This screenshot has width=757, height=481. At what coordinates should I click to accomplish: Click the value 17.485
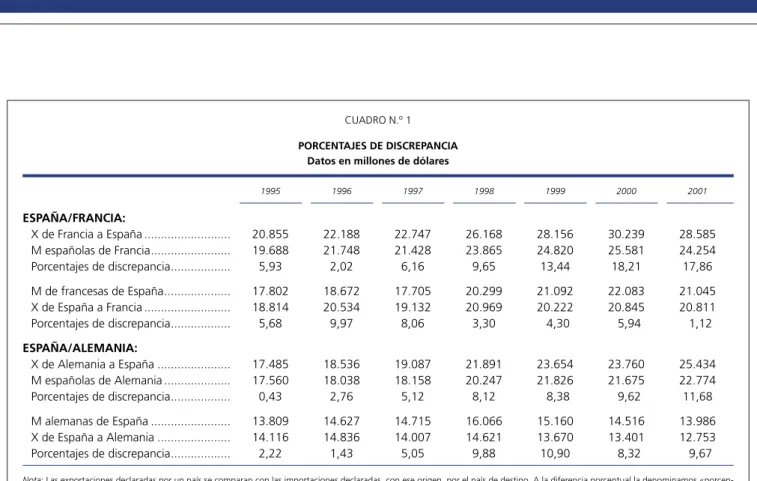click(270, 365)
